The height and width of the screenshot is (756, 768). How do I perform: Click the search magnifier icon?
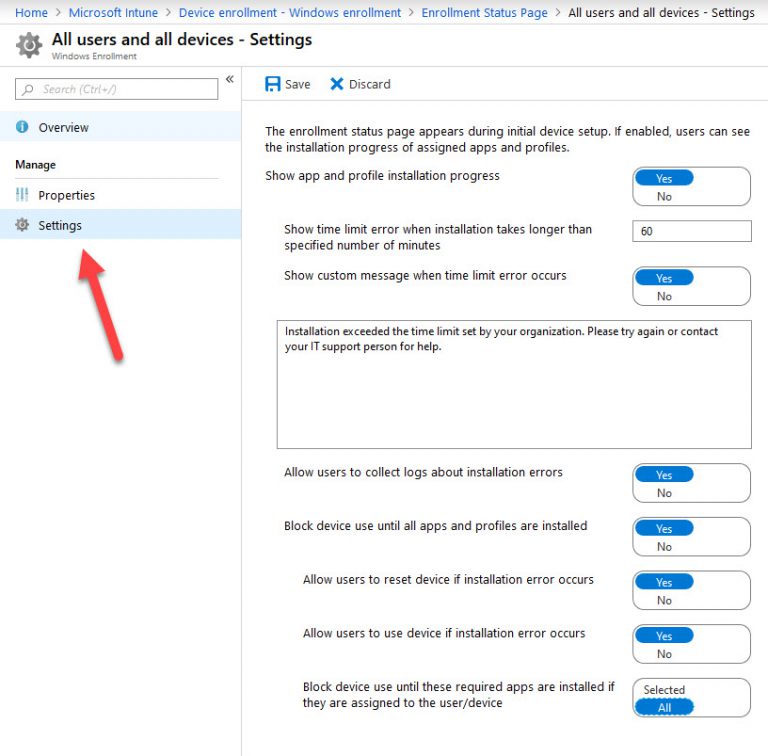click(x=28, y=89)
